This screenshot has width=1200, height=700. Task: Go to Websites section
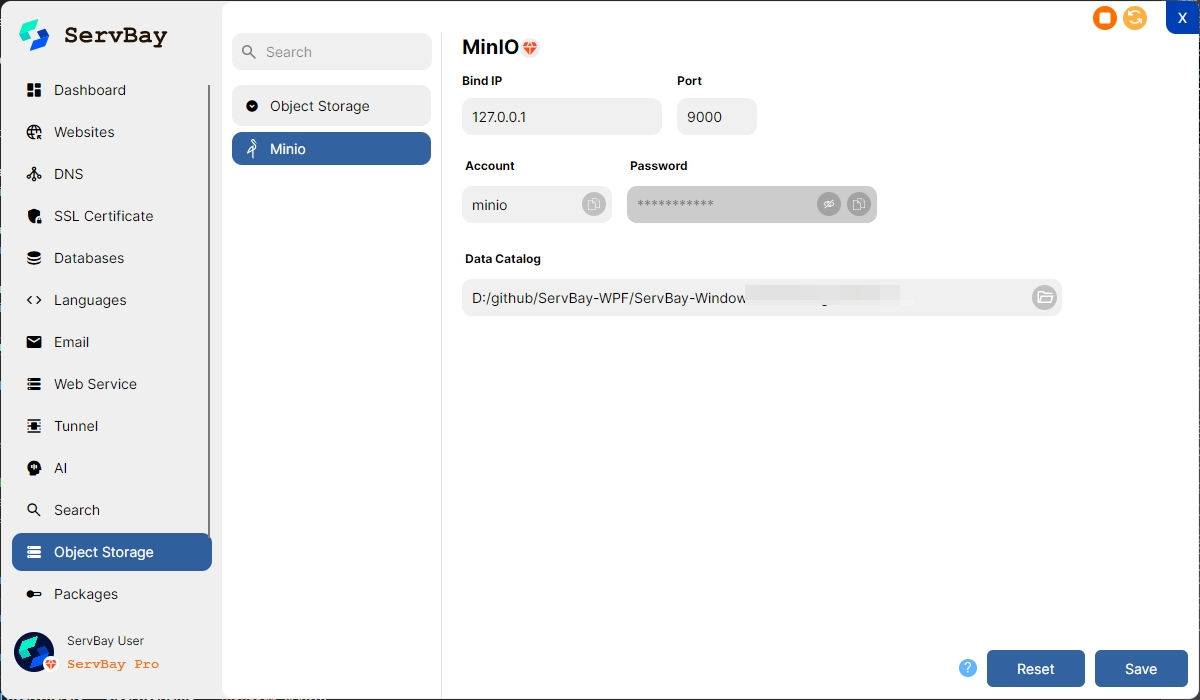[84, 132]
